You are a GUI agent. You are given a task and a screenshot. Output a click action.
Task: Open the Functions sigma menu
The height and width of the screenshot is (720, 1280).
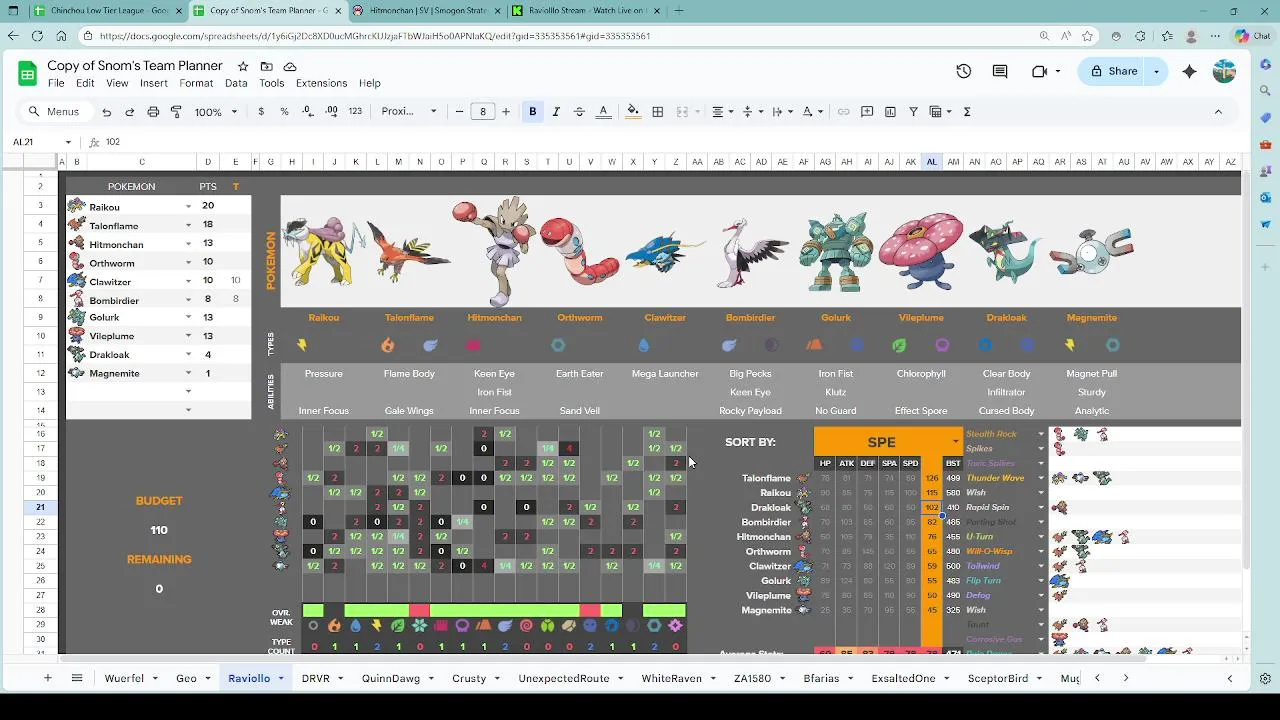tap(967, 112)
